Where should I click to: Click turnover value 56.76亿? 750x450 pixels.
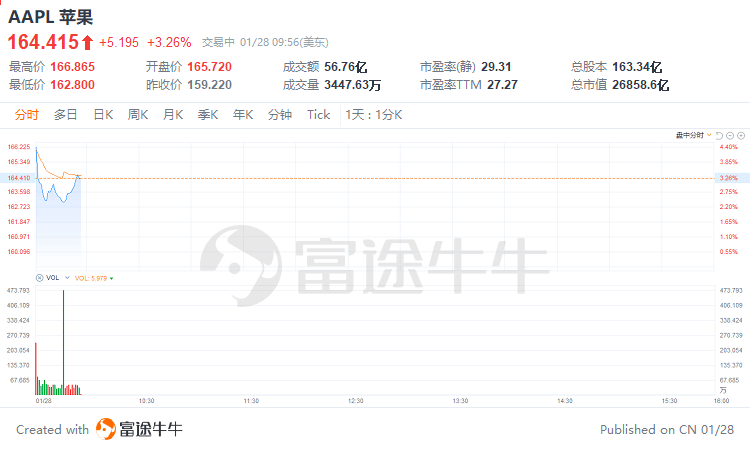(346, 67)
